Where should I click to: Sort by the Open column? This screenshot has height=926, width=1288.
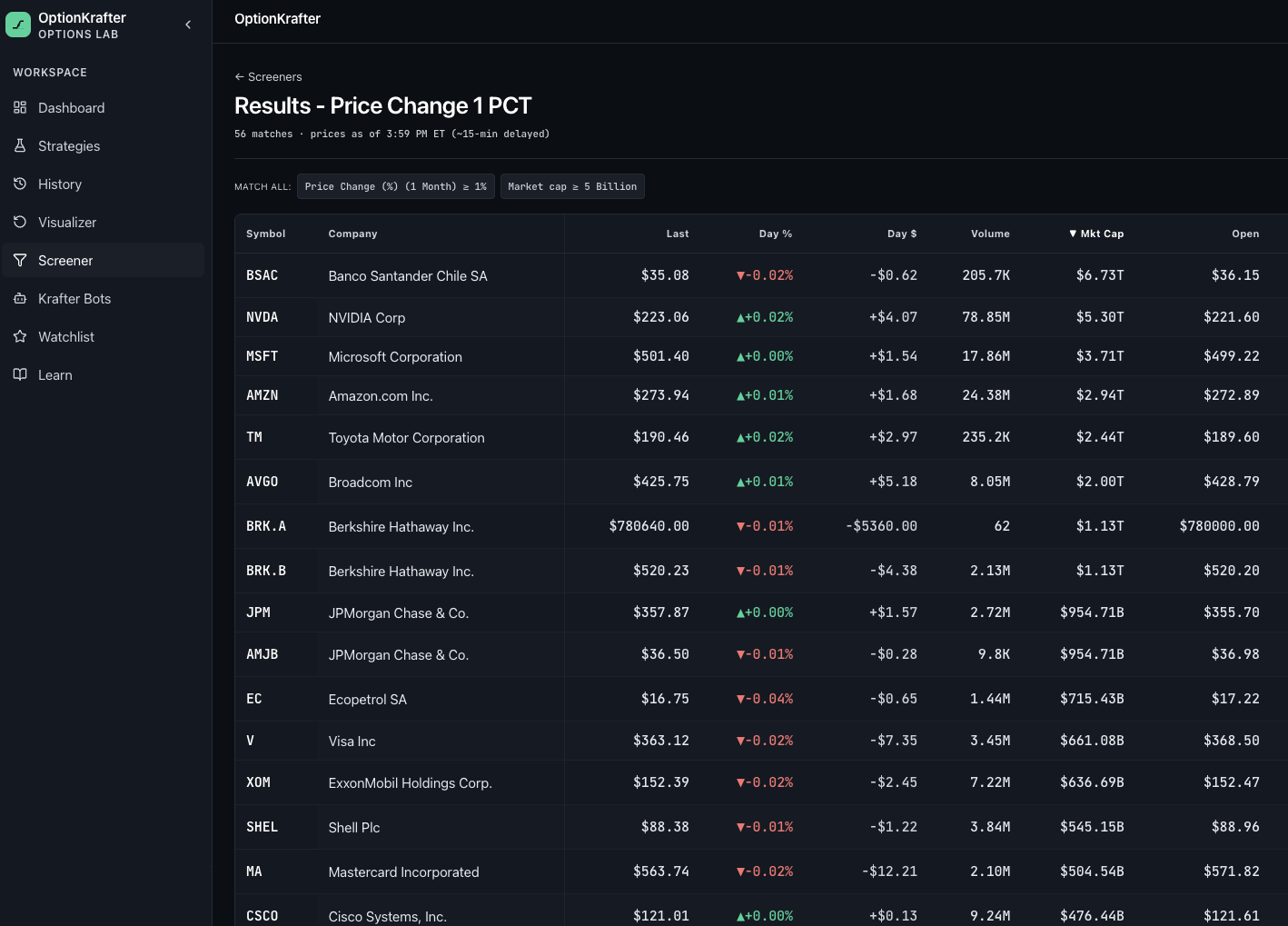[1245, 234]
